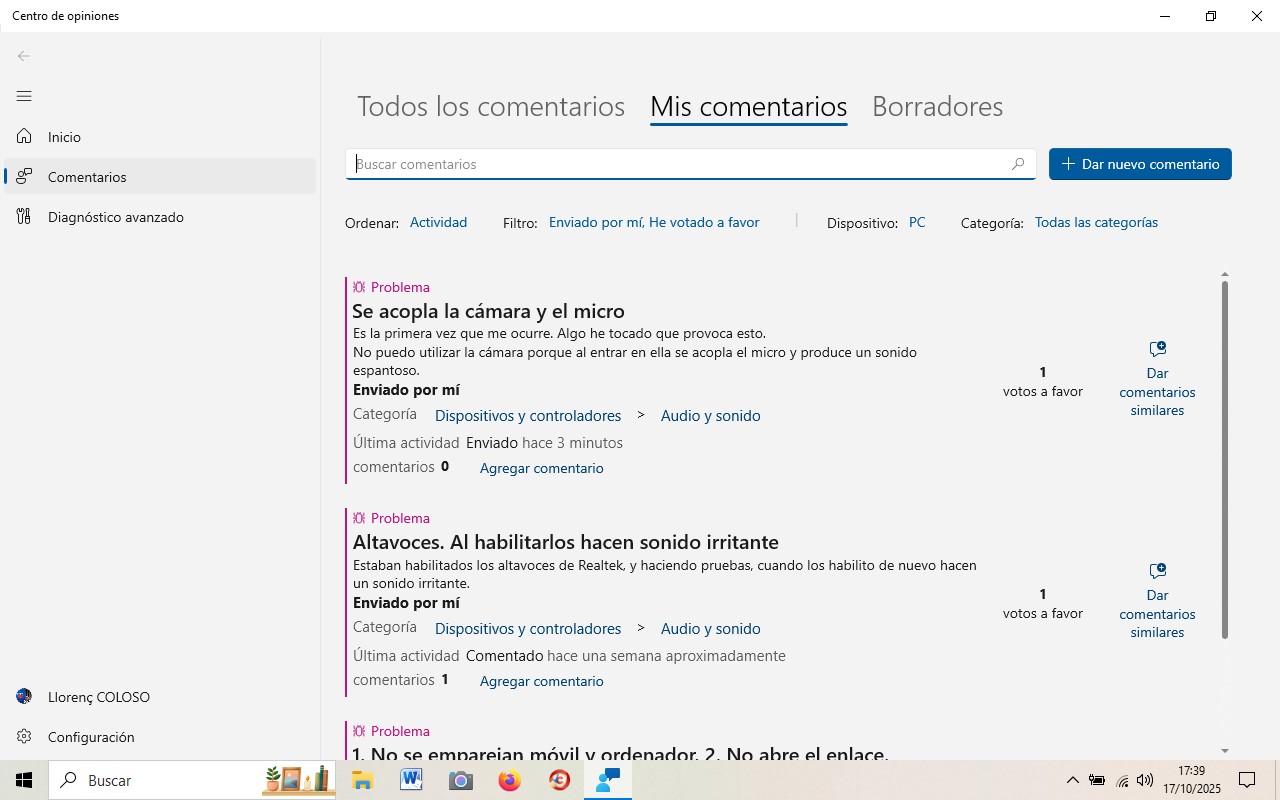
Task: Click the 'Buscar comentarios' search field
Action: click(x=680, y=164)
